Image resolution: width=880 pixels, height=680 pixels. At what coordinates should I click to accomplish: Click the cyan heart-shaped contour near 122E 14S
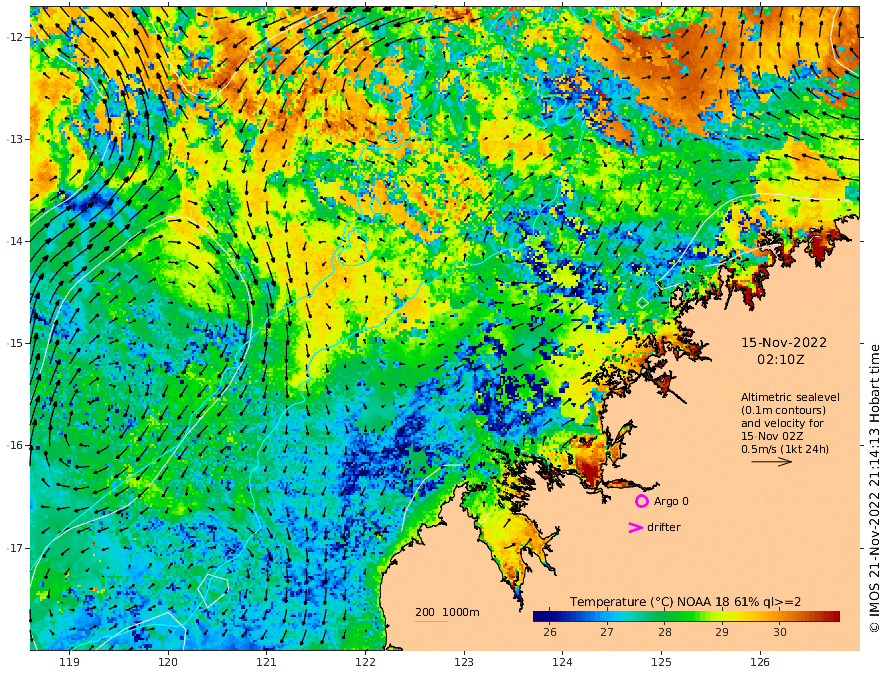pos(352,247)
